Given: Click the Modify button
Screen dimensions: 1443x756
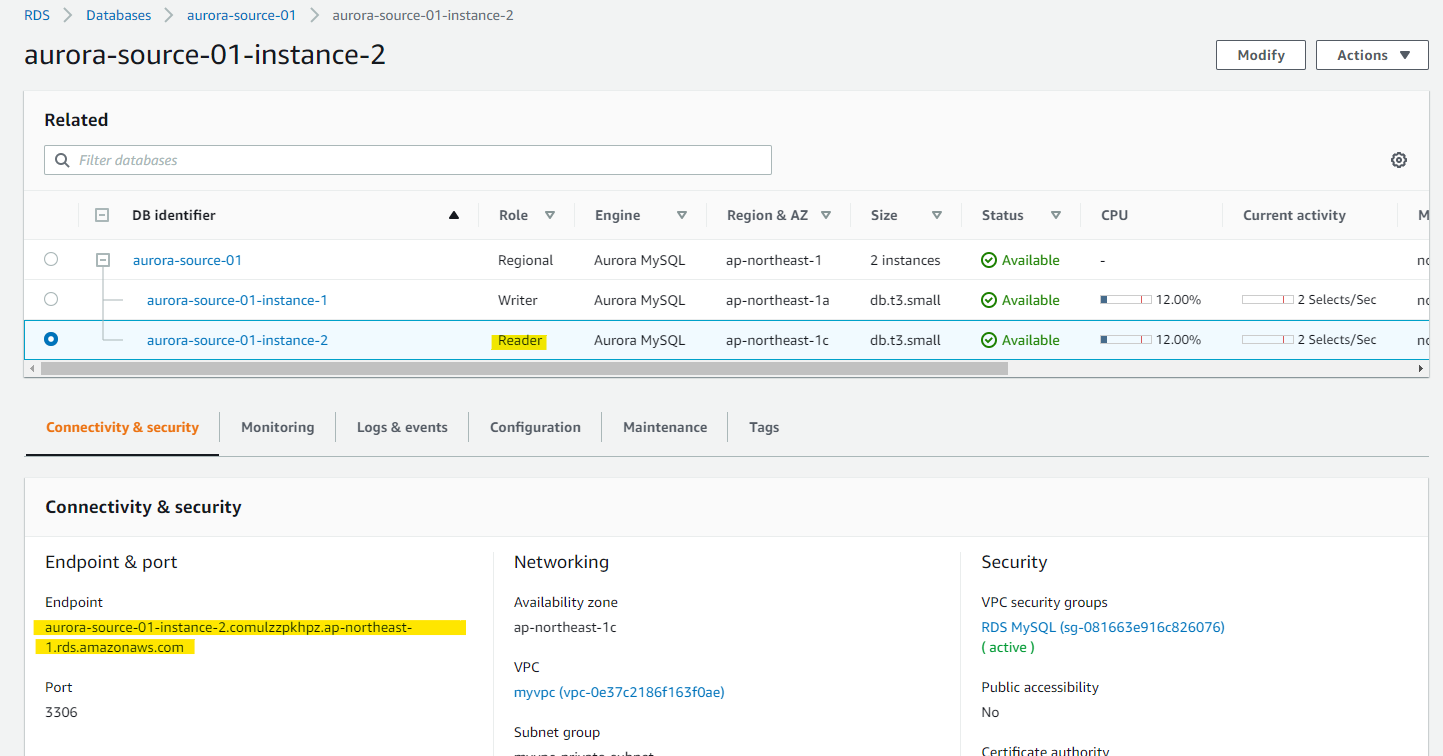Looking at the screenshot, I should tap(1261, 55).
